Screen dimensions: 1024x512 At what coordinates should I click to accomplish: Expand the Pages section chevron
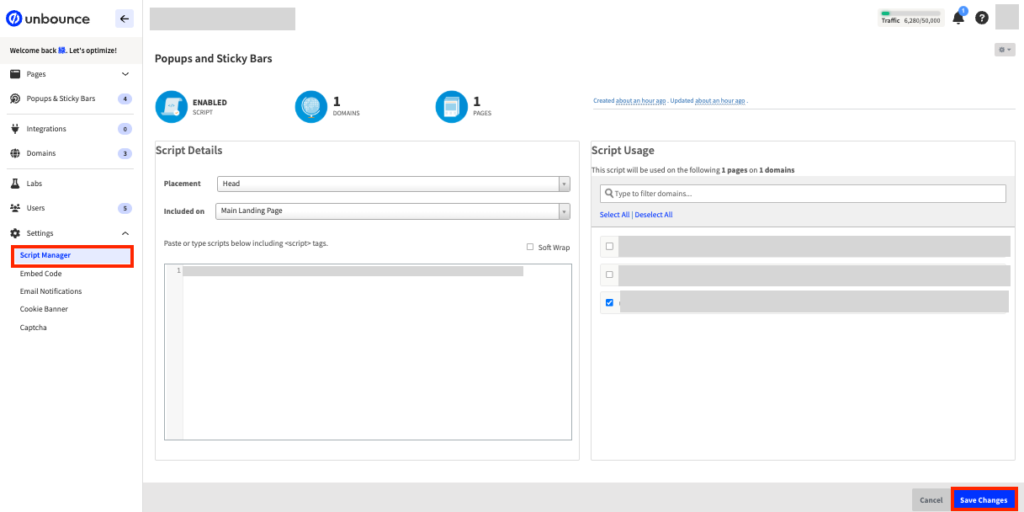click(x=125, y=74)
